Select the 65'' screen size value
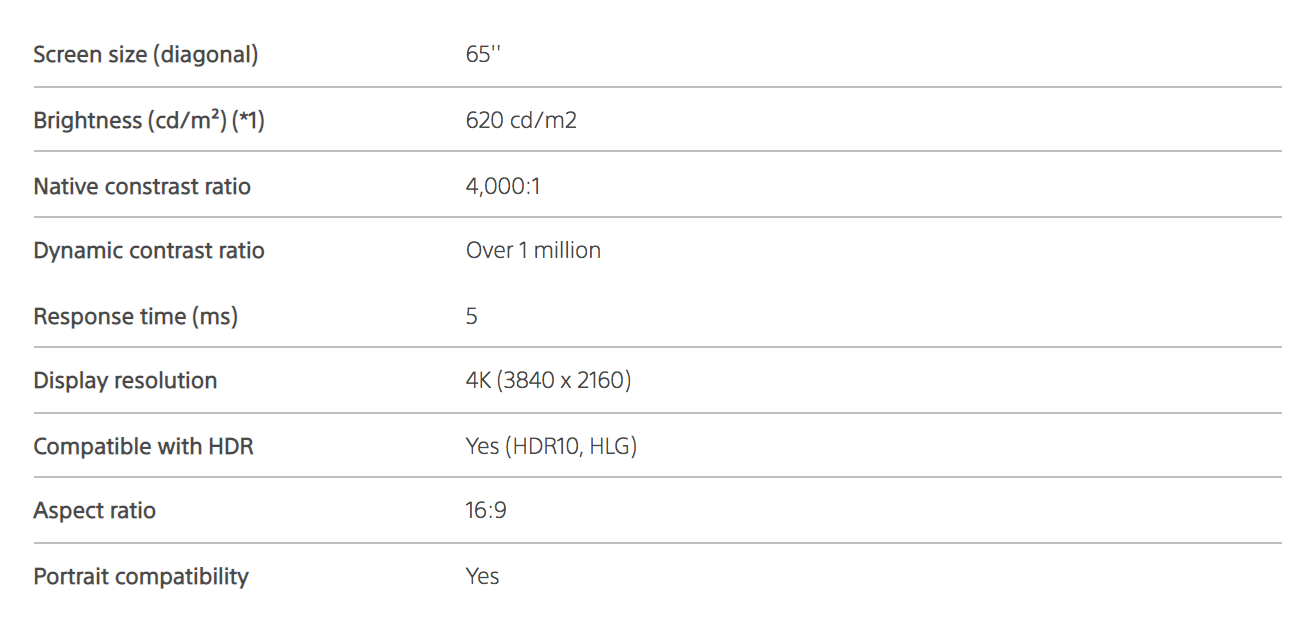This screenshot has width=1308, height=628. pos(482,55)
